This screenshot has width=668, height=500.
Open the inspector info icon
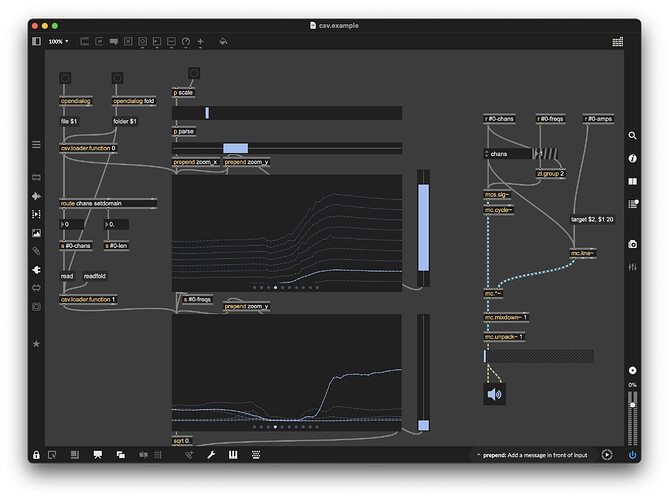(x=633, y=158)
